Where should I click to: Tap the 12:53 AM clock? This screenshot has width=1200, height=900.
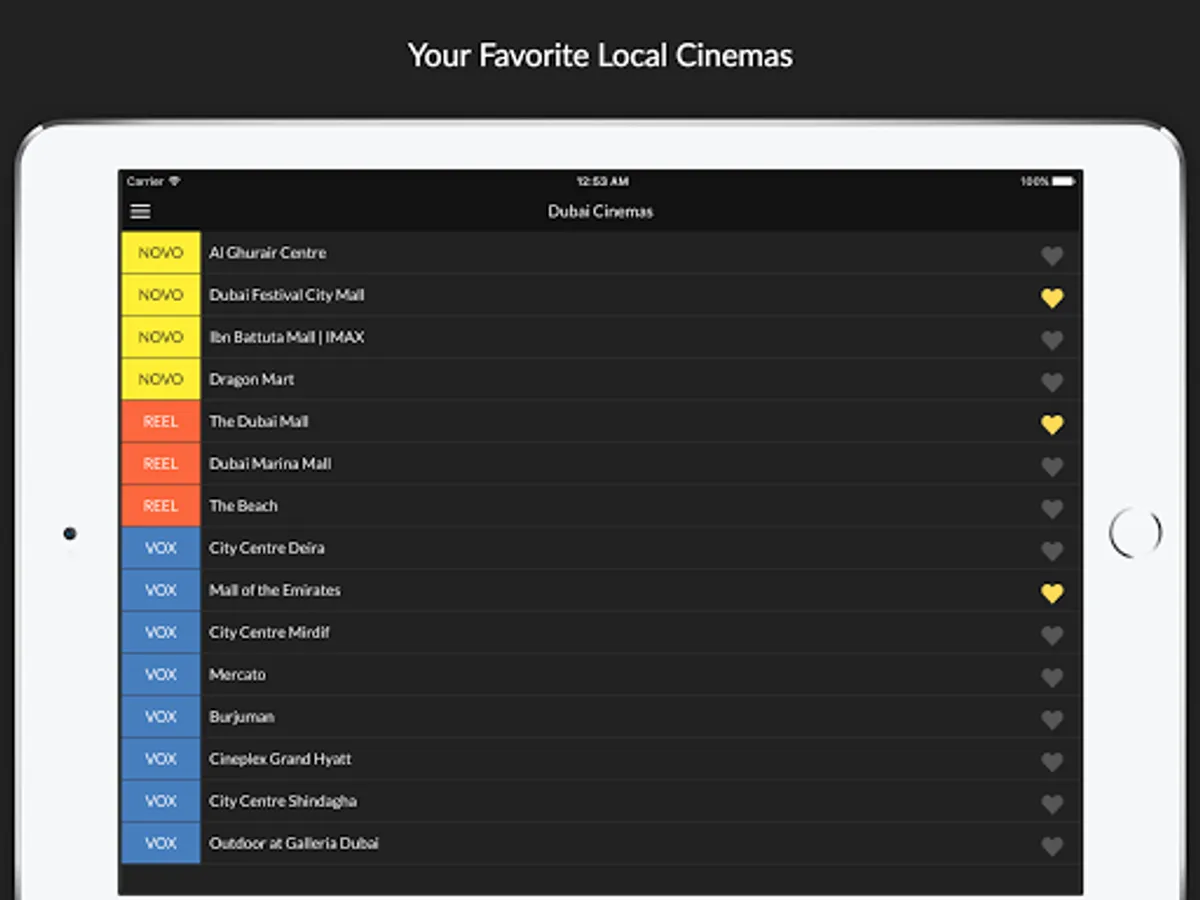click(x=602, y=182)
